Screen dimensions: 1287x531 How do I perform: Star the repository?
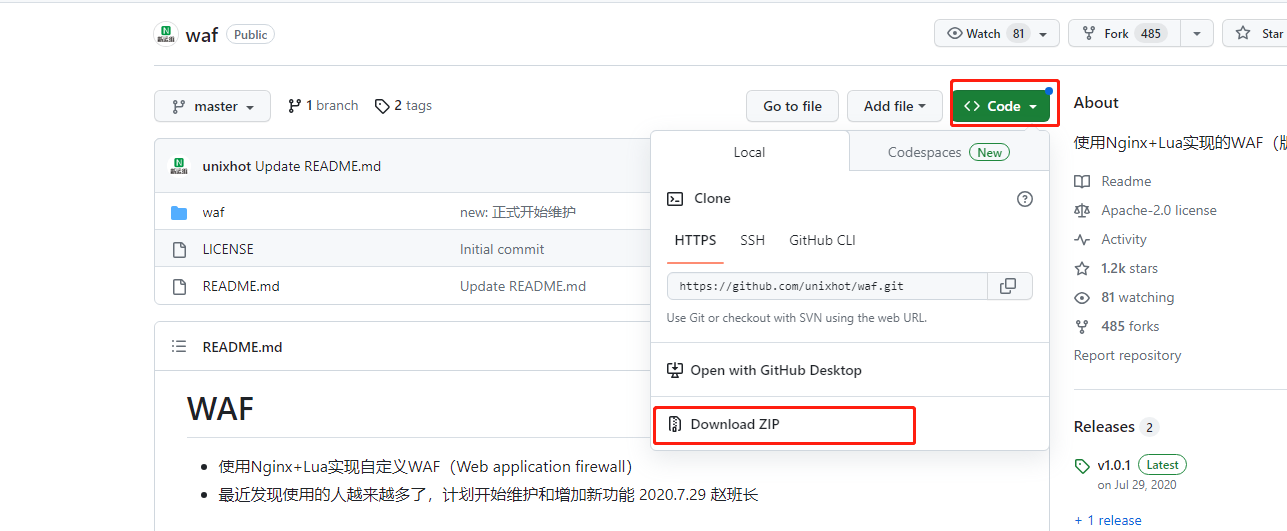1255,33
